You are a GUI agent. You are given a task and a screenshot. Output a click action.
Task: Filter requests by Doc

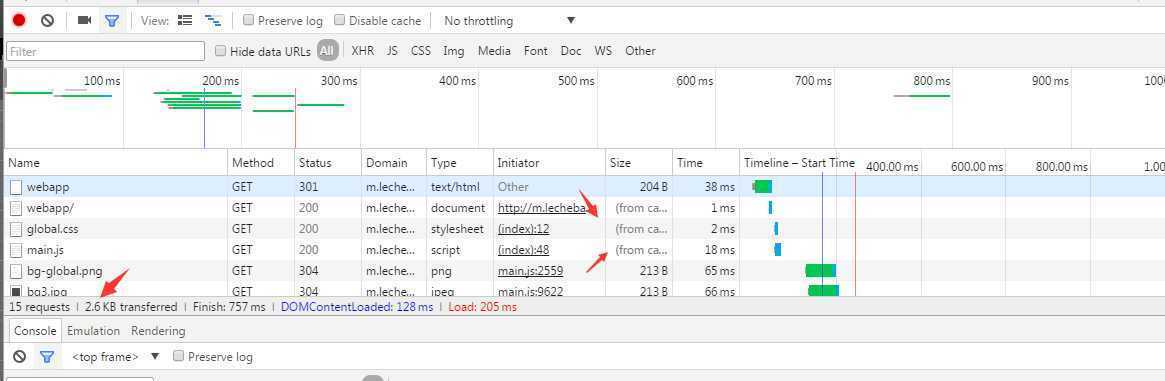click(571, 51)
